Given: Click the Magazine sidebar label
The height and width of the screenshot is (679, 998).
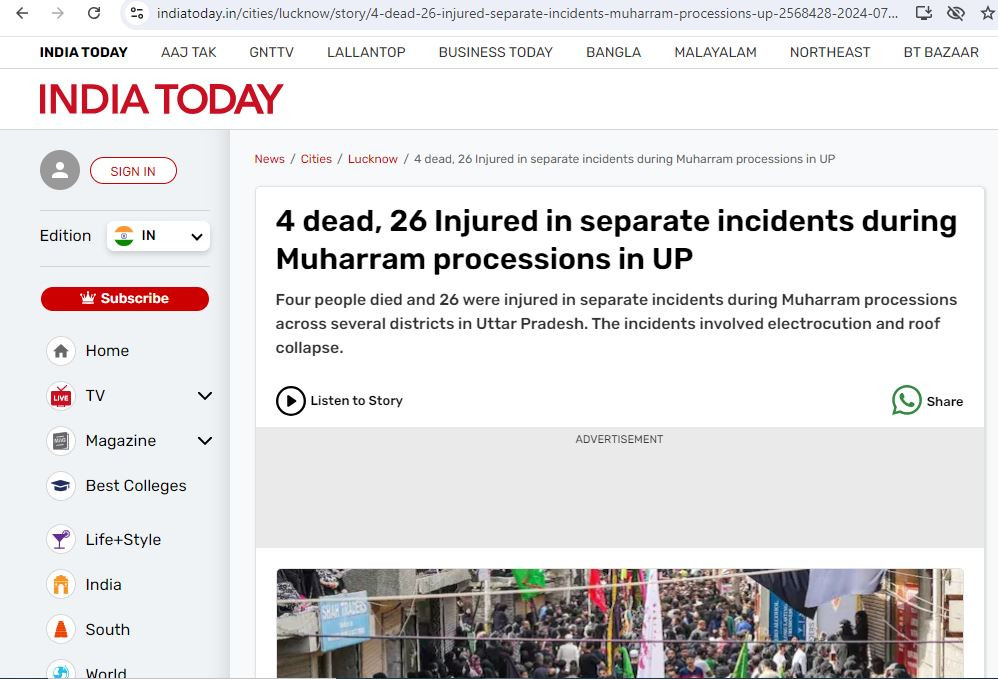Looking at the screenshot, I should tap(121, 440).
